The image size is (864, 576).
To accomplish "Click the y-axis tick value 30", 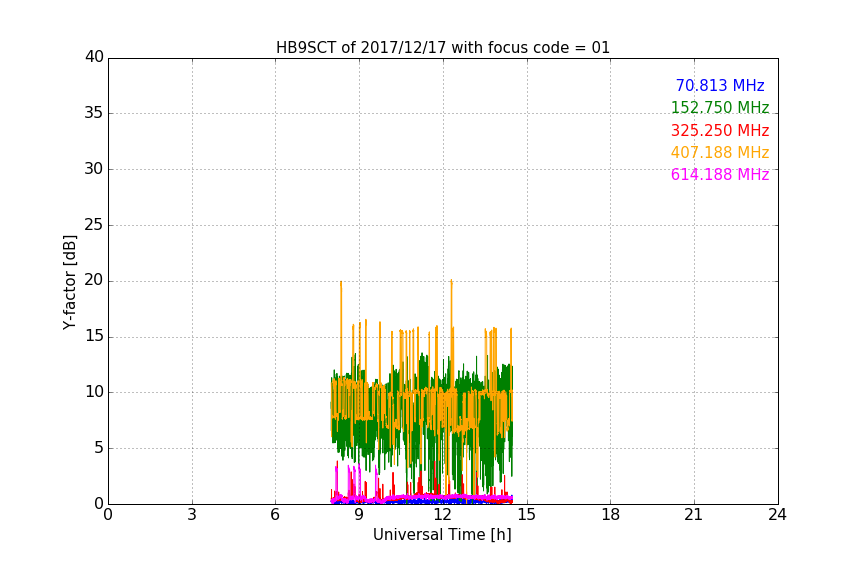I will click(x=94, y=169).
